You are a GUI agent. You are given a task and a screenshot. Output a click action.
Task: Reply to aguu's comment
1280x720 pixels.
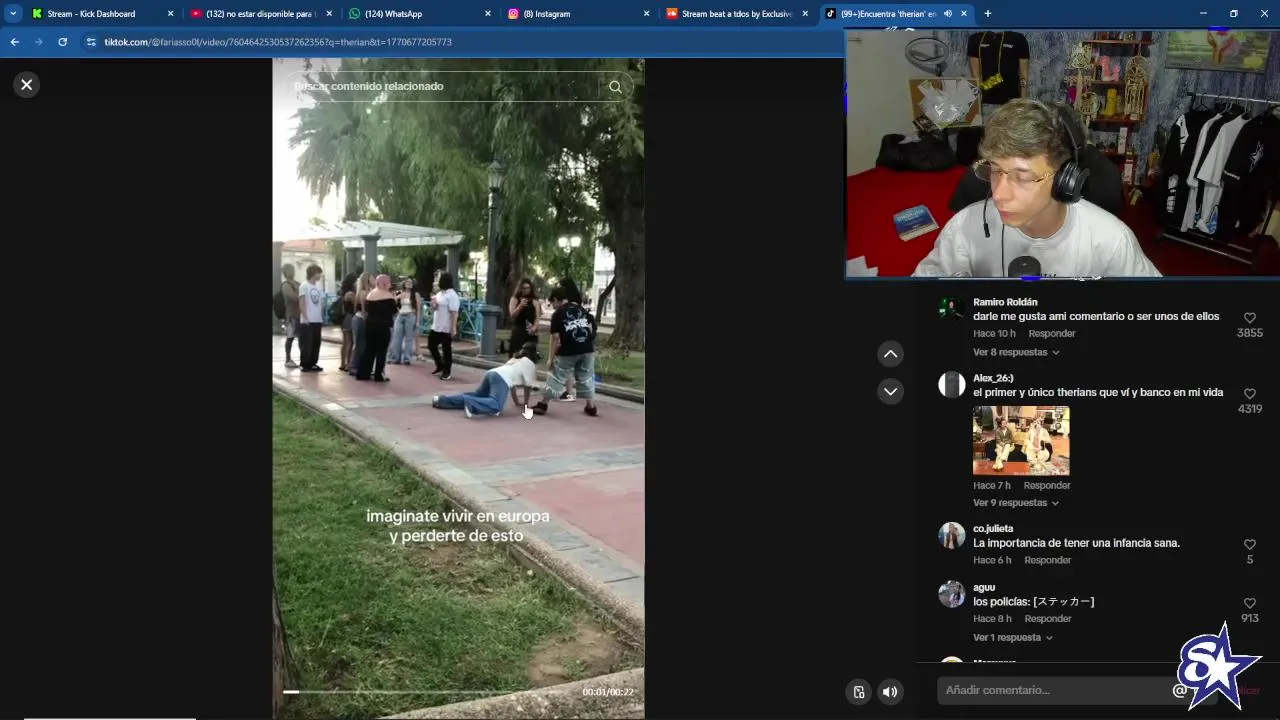click(x=1047, y=619)
